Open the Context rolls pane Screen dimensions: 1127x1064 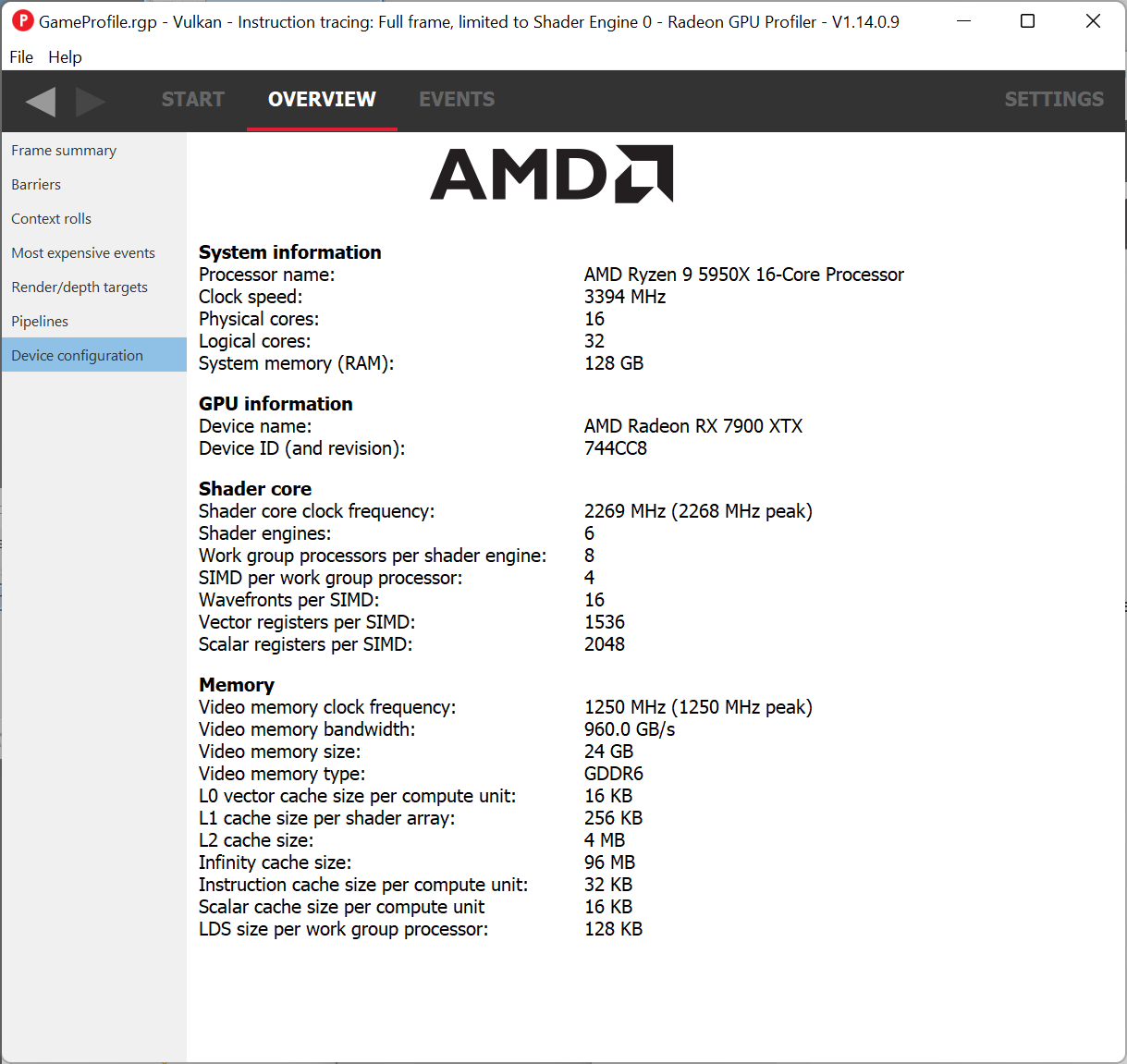coord(93,218)
